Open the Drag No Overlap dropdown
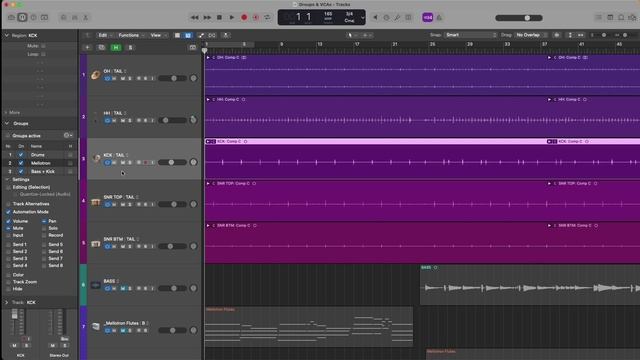Screen dimensions: 640x360 [x=531, y=35]
